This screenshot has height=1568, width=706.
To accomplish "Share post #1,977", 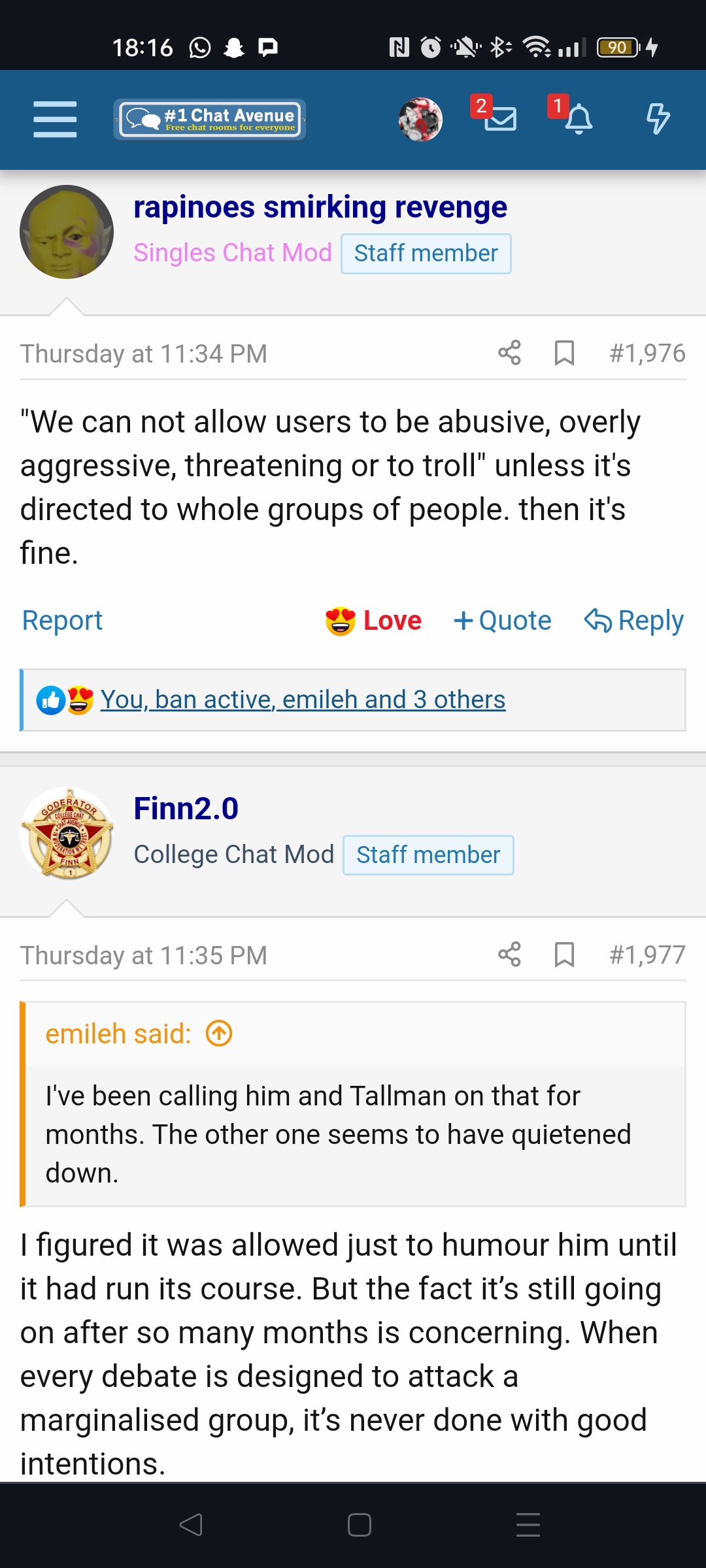I will (509, 955).
